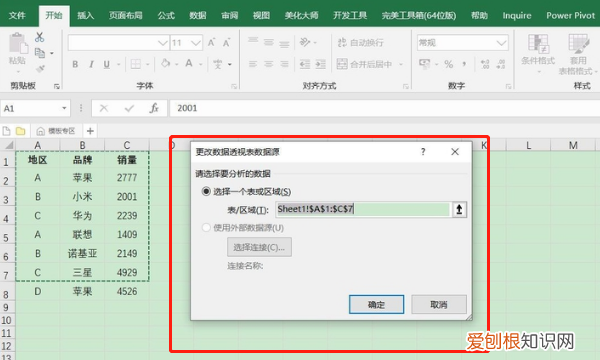
Task: Click the Fill Color bucket icon
Action: point(166,63)
